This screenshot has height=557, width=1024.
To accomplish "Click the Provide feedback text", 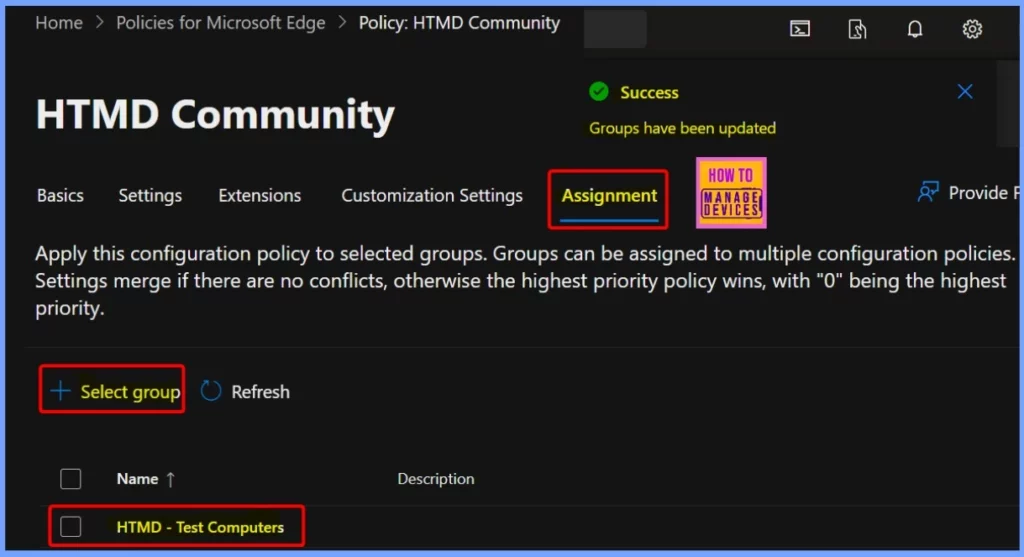I will [983, 193].
